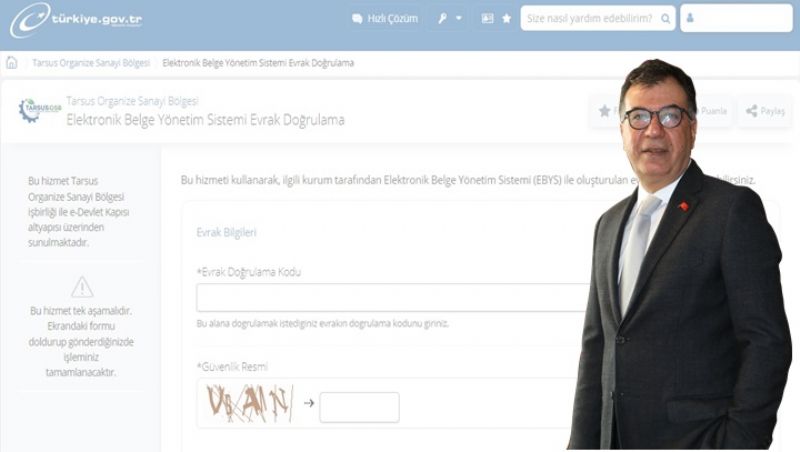800x452 pixels.
Task: Click the favorite star button near the title
Action: [x=605, y=111]
